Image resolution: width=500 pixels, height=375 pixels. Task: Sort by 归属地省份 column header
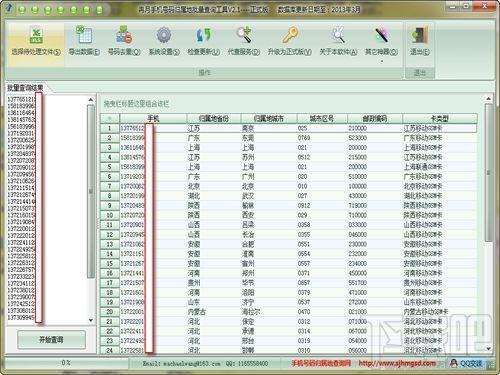tap(214, 118)
